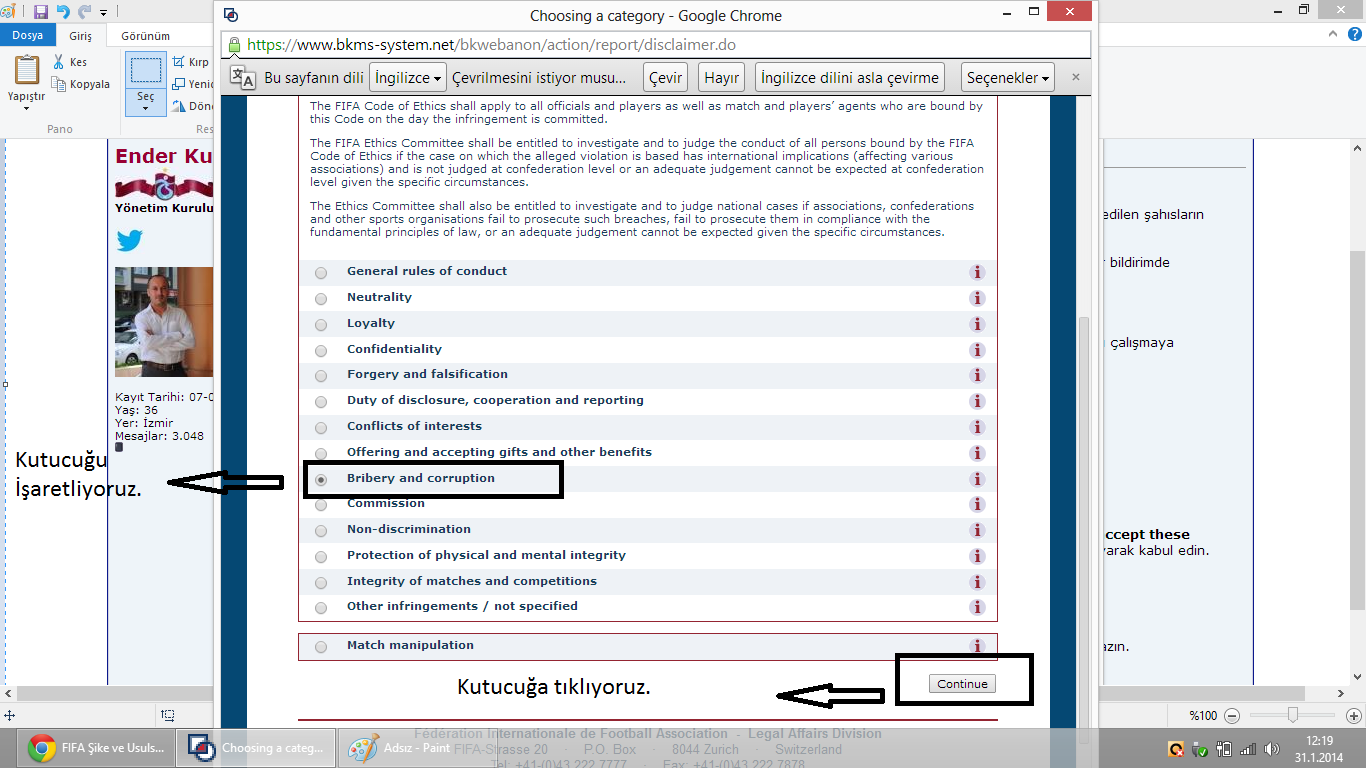The image size is (1366, 768).
Task: Click the Save icon in Paint's quick access toolbar
Action: (41, 12)
